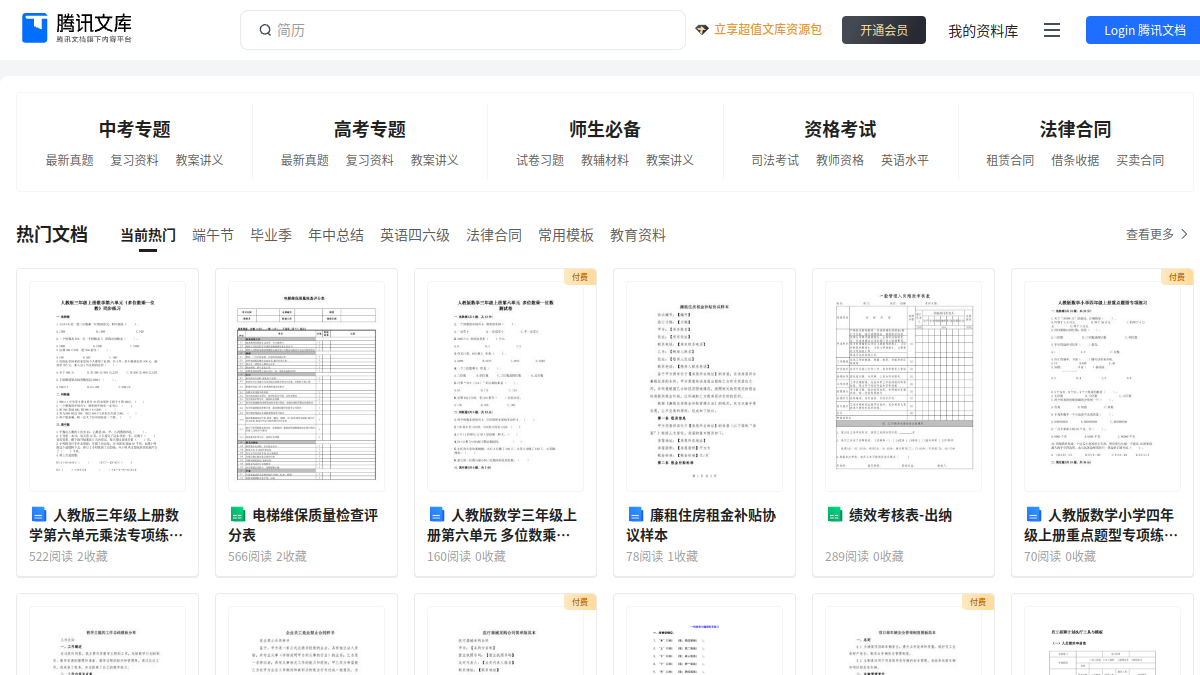The image size is (1200, 675).
Task: Click 买卖合同 link
Action: 1140,160
